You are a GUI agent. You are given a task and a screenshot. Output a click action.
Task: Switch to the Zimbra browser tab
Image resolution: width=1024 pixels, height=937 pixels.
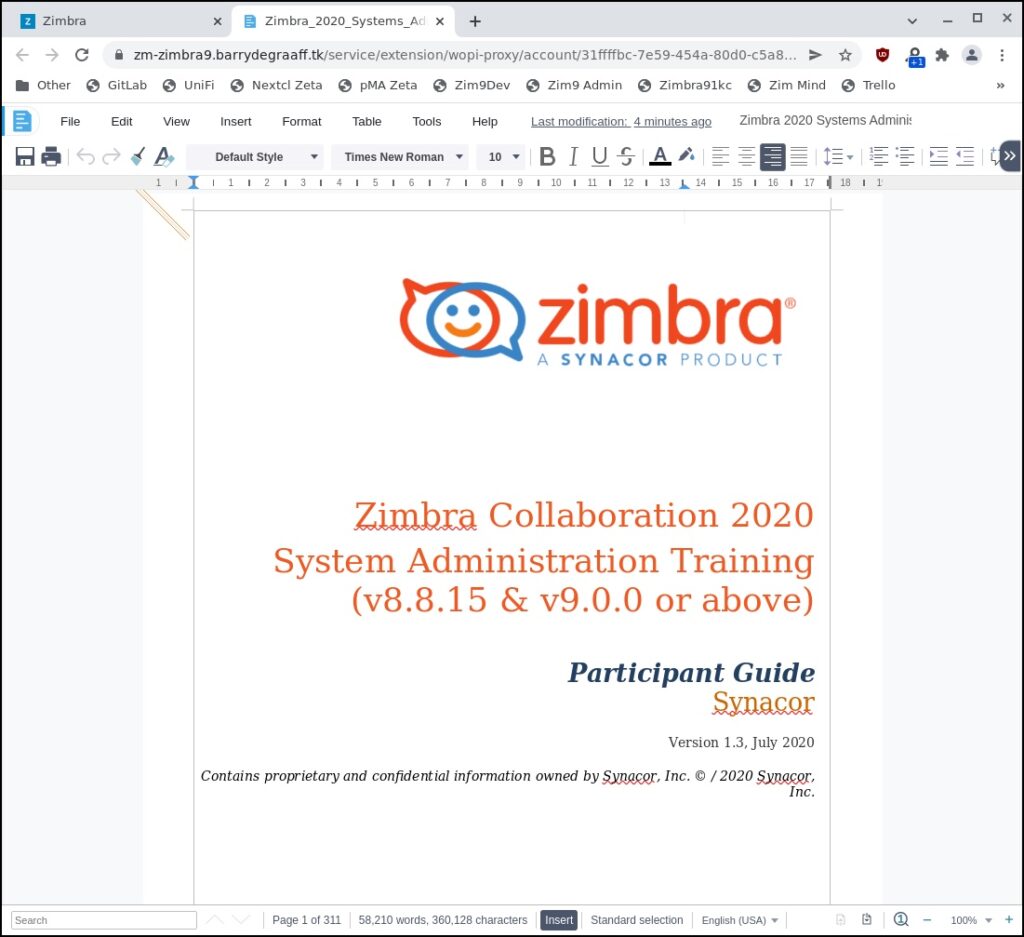(x=110, y=20)
